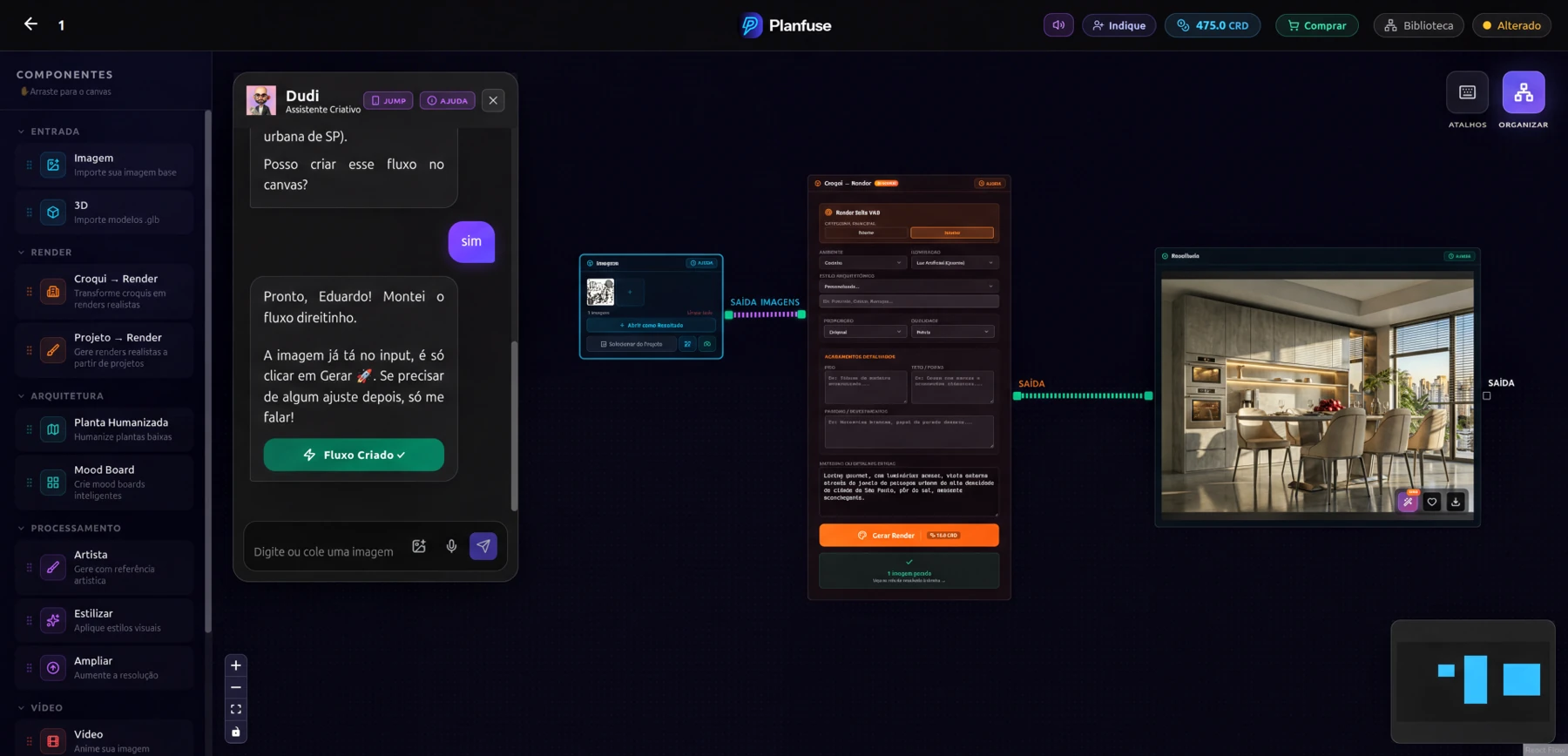Screen dimensions: 1568x756
Task: Click the Gerar Render button
Action: pos(909,535)
